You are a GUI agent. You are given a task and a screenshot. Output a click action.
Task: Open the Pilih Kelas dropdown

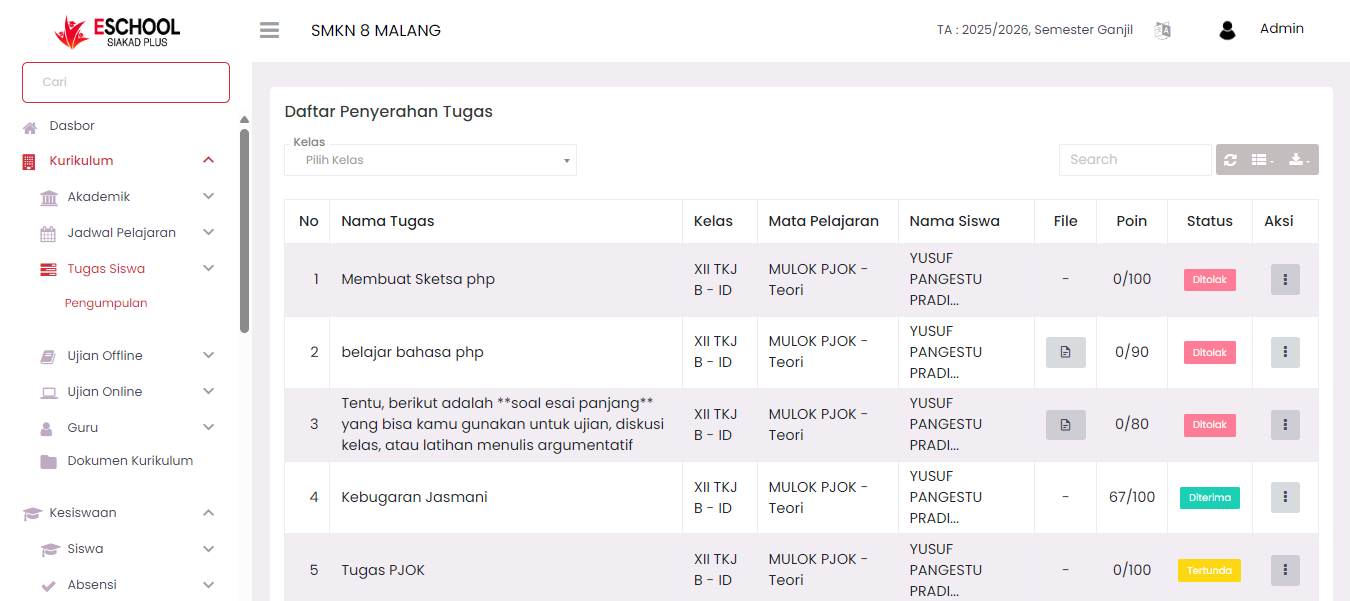pyautogui.click(x=430, y=160)
